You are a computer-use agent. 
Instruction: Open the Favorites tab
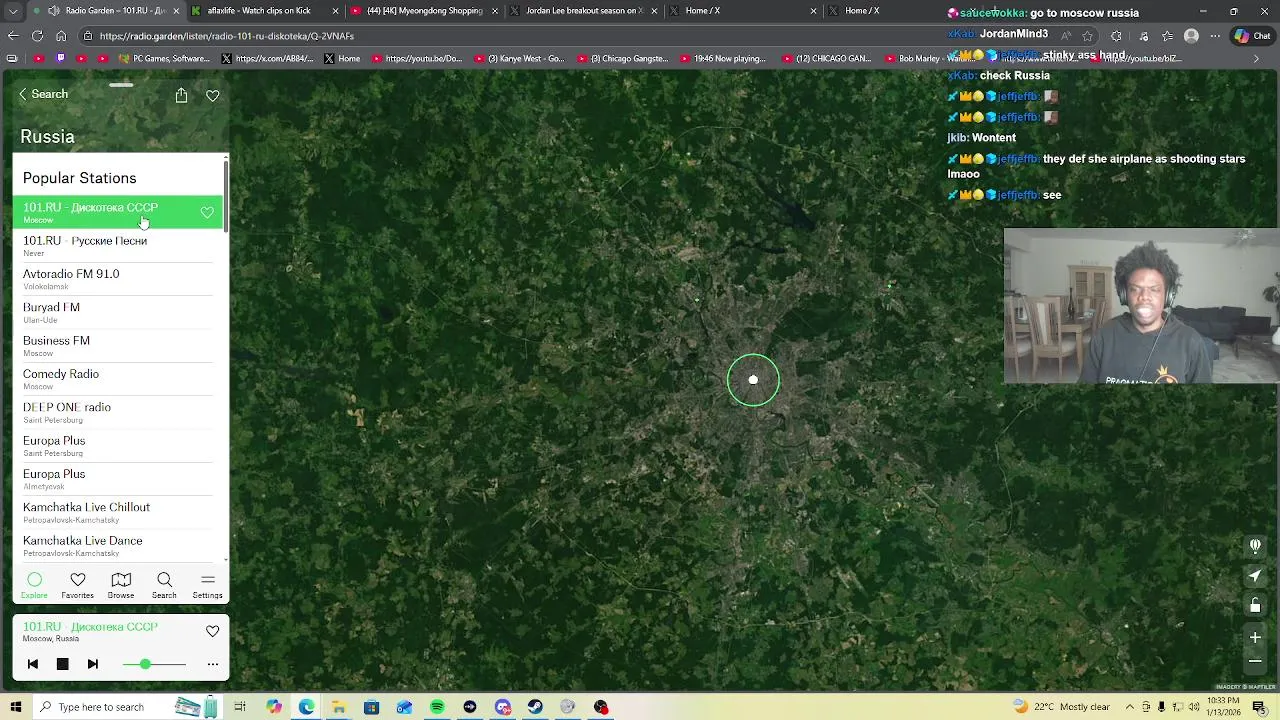pos(77,586)
